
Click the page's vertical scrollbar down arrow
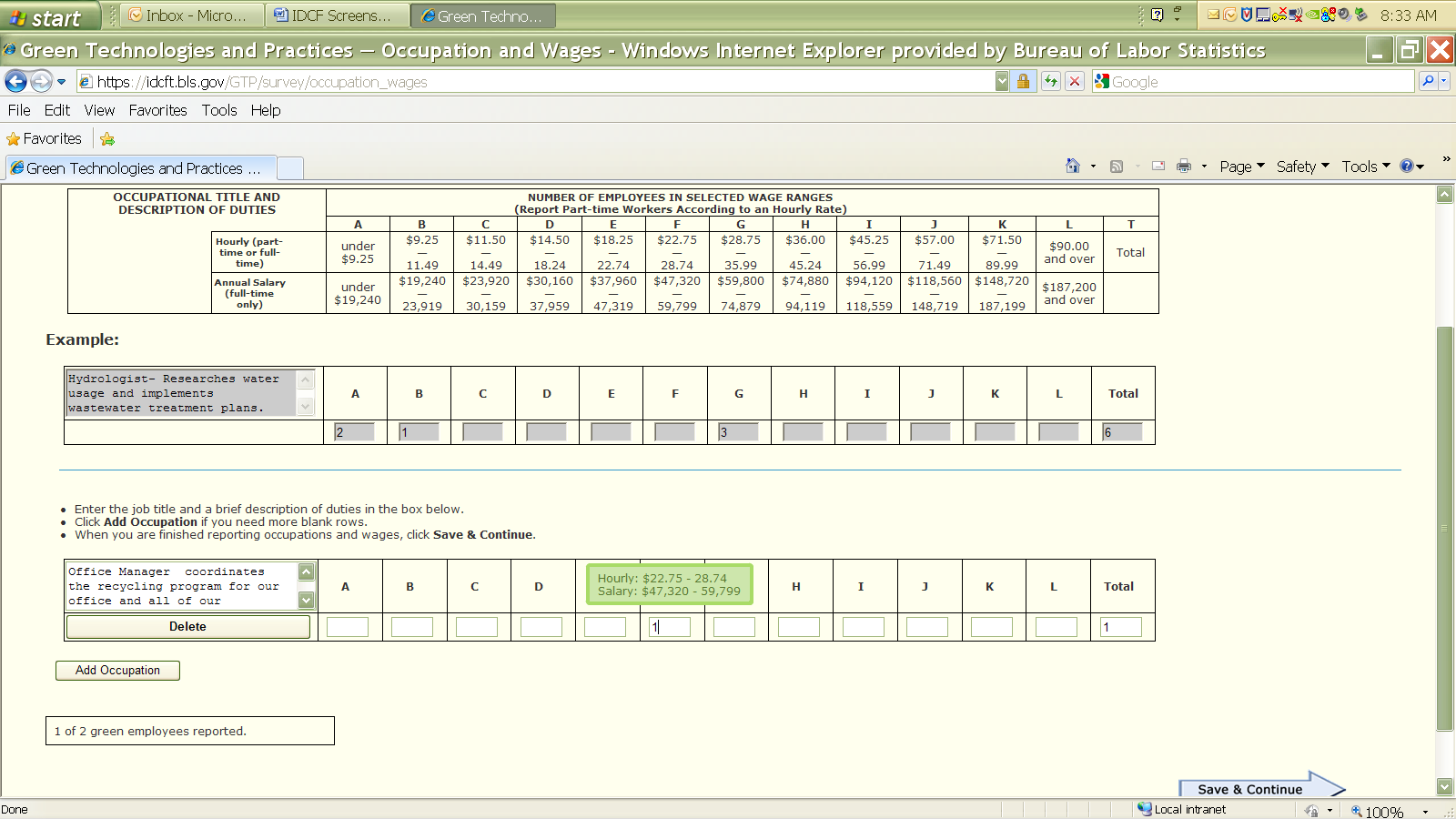(1444, 786)
